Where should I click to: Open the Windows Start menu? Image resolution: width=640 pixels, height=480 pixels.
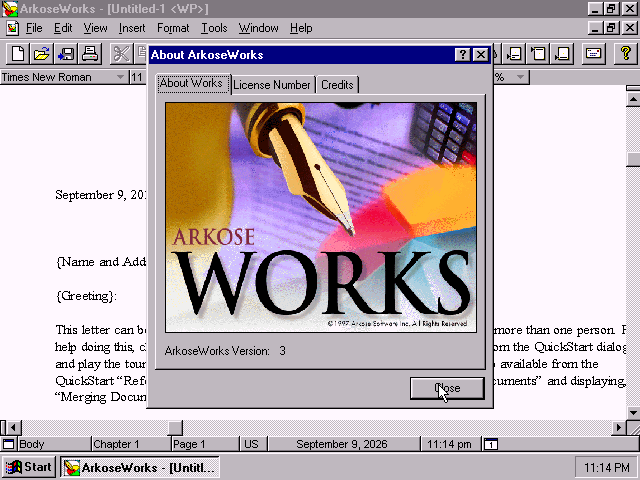coord(29,467)
